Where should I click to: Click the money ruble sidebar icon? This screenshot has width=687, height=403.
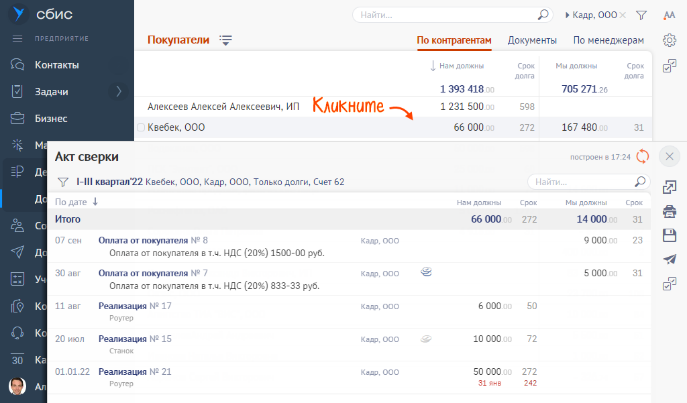tap(17, 172)
